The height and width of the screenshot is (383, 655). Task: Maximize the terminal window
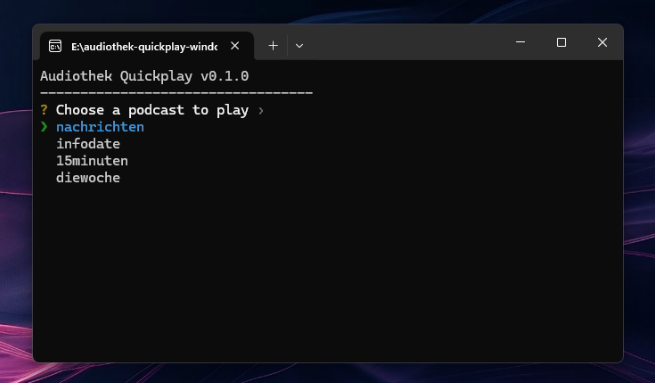click(x=561, y=42)
